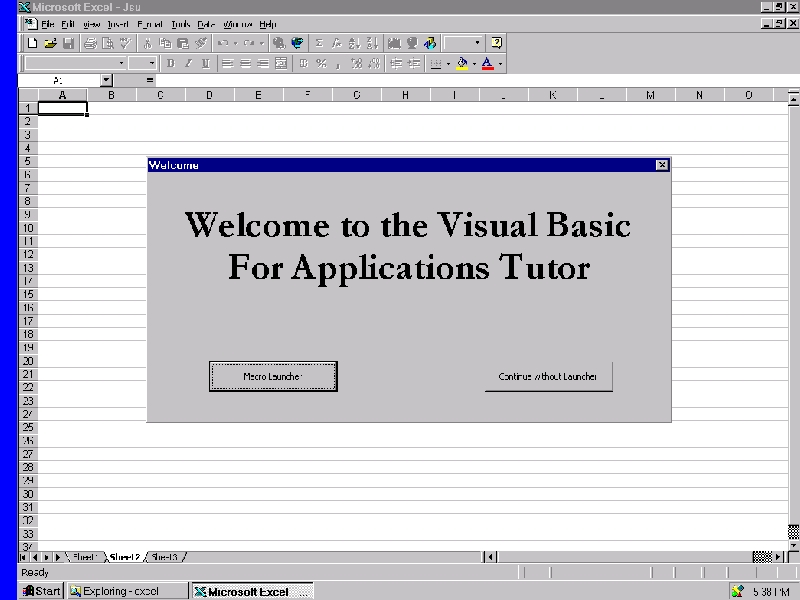Run the Spelling check tool
Viewport: 800px width, 600px height.
pyautogui.click(x=126, y=43)
